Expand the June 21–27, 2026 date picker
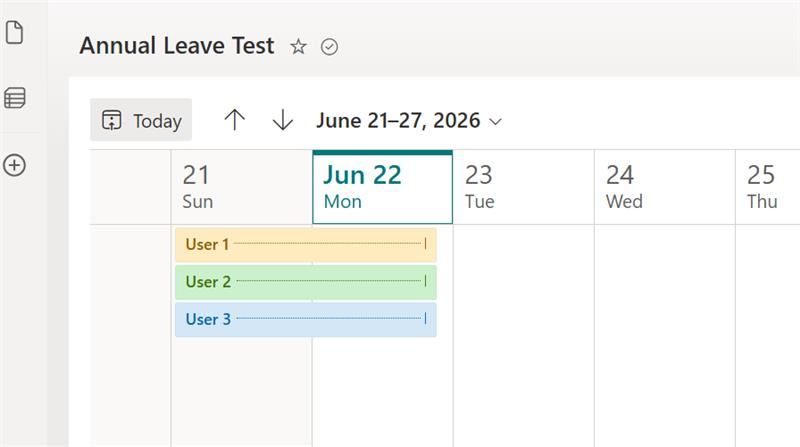Screen dimensions: 800x447 click(409, 121)
